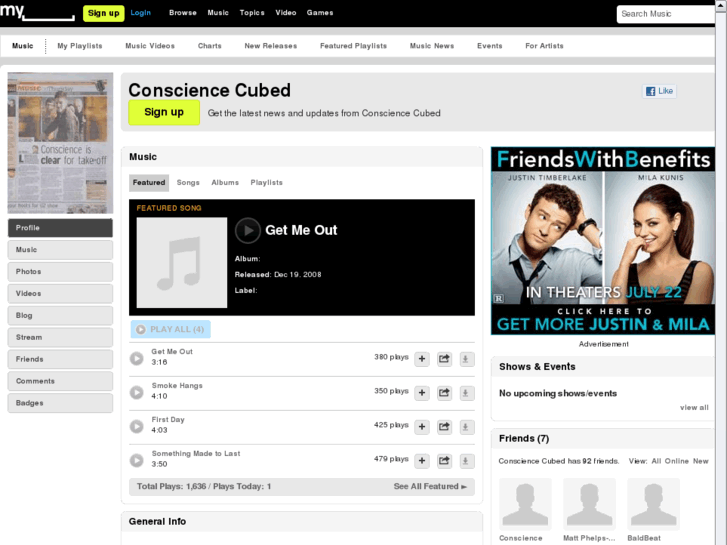
Task: Download the Get Me Out track
Action: pyautogui.click(x=466, y=359)
